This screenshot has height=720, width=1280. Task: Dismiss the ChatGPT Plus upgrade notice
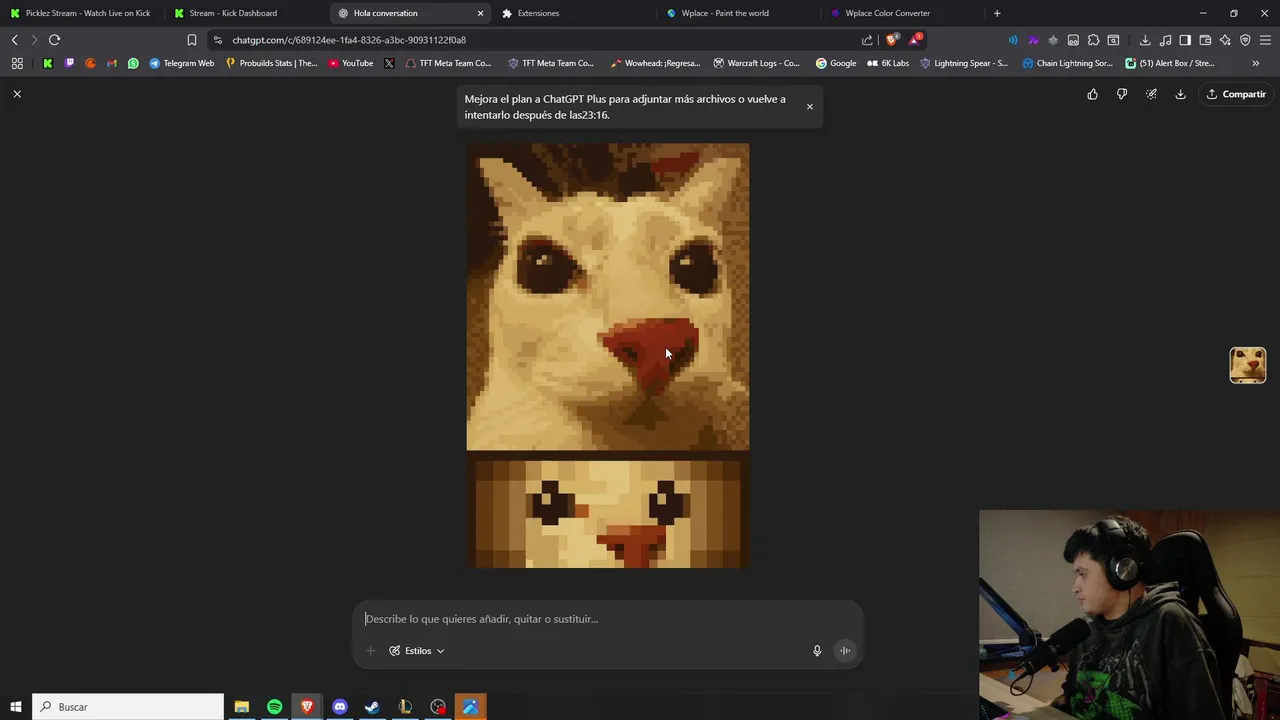tap(810, 107)
